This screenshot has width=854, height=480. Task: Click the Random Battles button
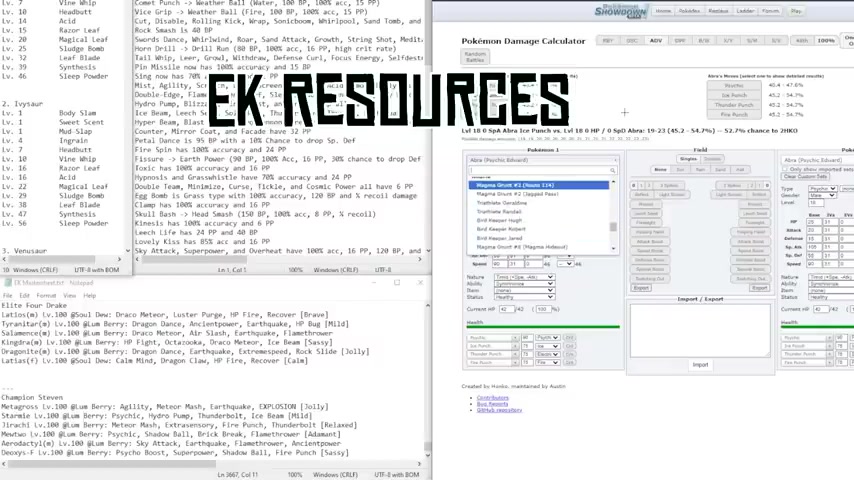coord(475,57)
